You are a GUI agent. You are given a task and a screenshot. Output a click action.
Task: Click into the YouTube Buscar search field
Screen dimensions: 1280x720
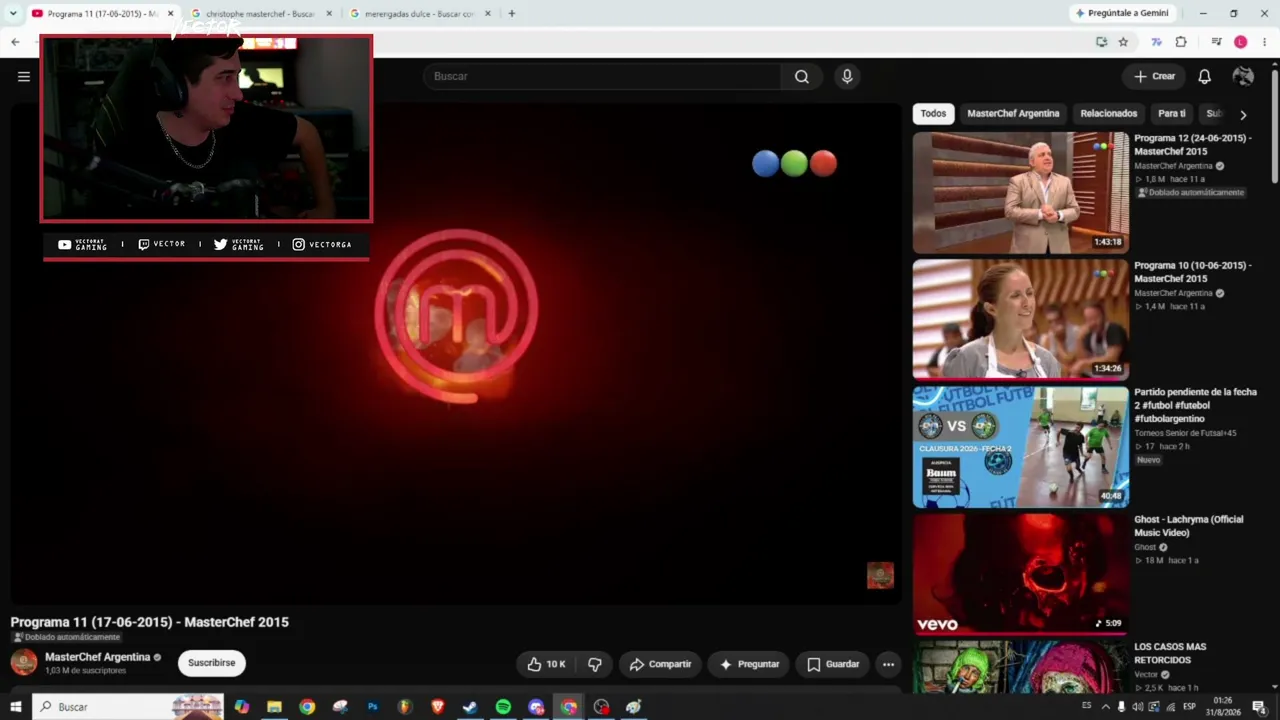coord(602,76)
